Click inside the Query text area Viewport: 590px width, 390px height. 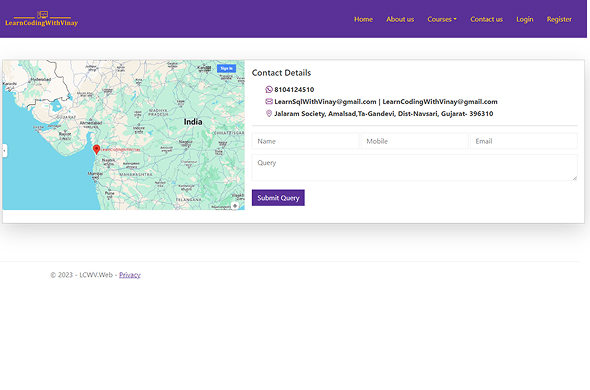(x=415, y=168)
